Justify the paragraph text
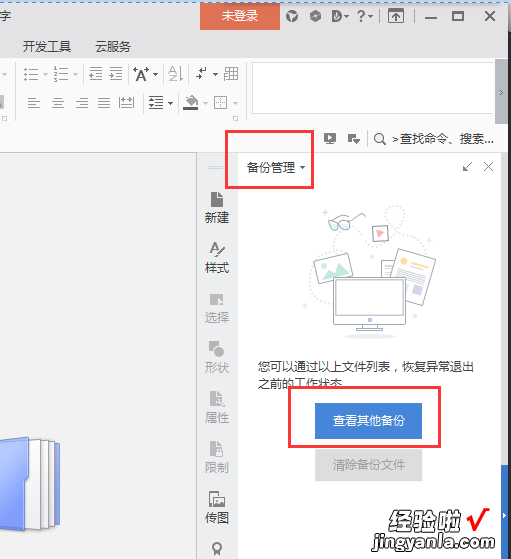This screenshot has height=559, width=511. pyautogui.click(x=104, y=103)
